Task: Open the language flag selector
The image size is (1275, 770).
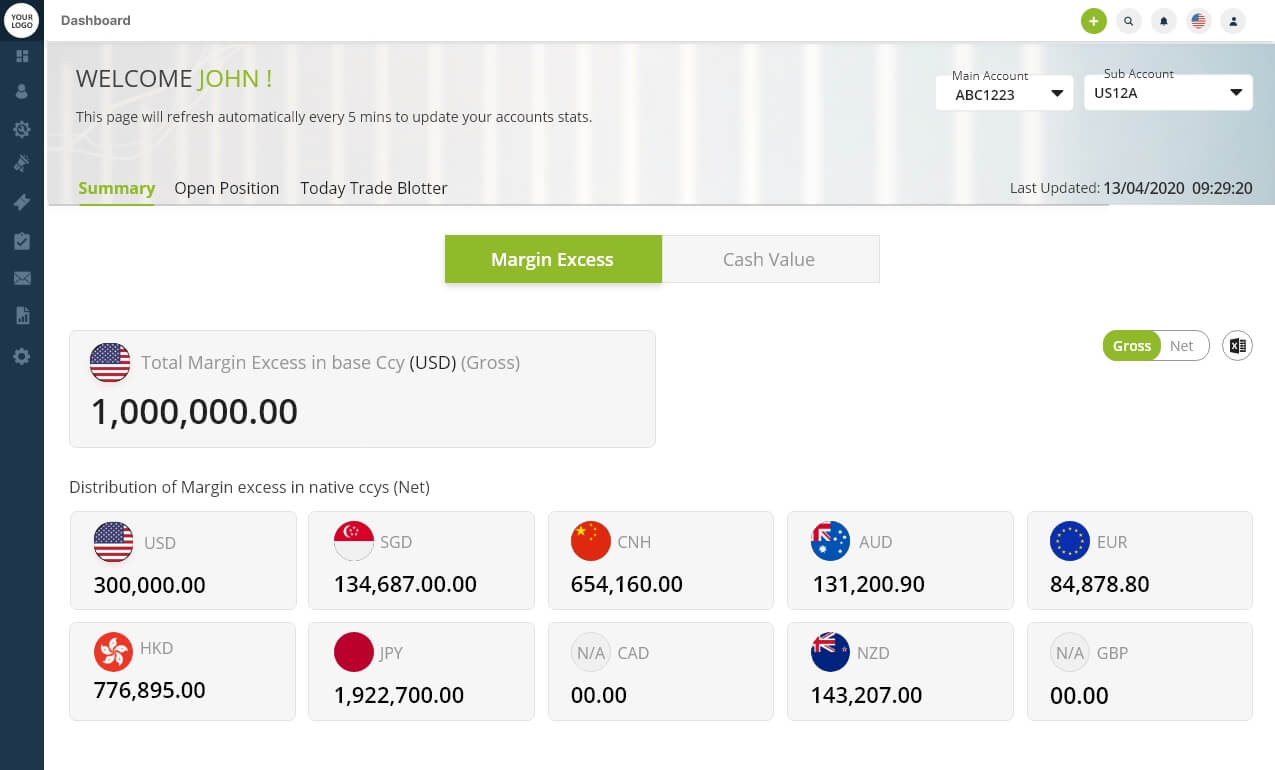Action: [x=1198, y=20]
